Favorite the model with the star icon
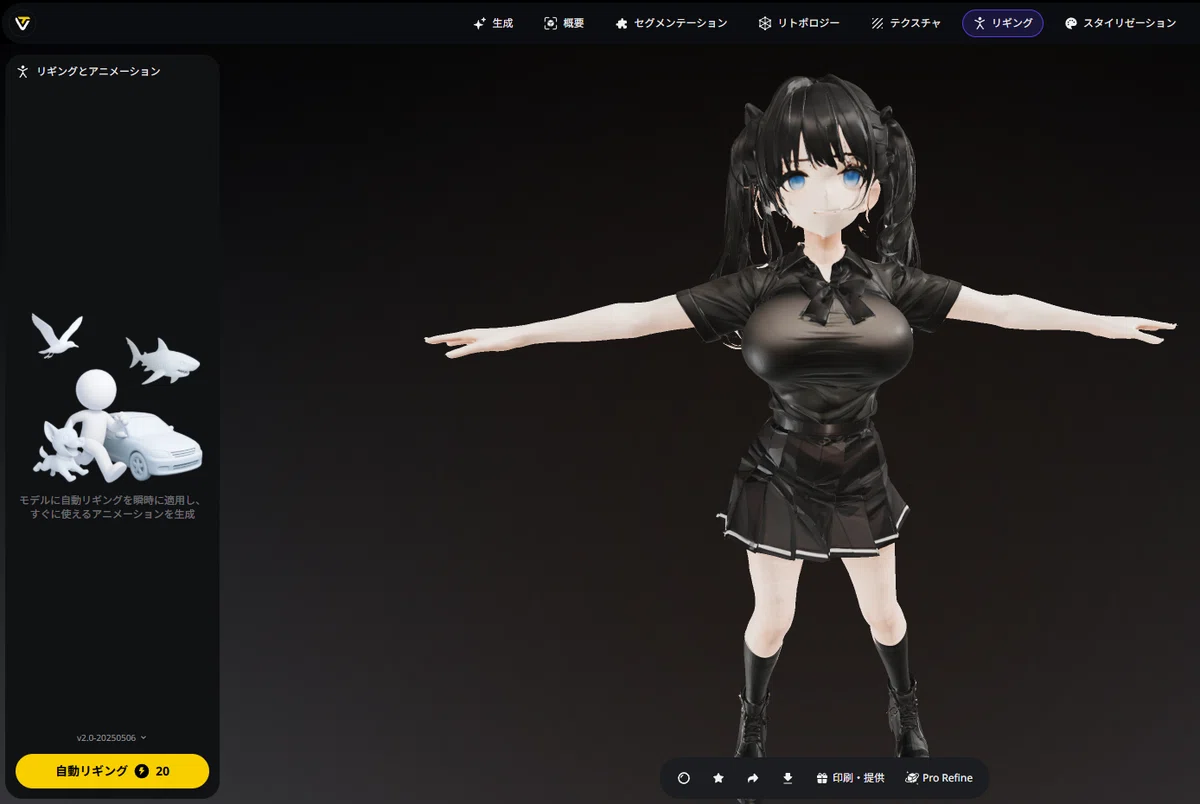1200x804 pixels. [x=718, y=778]
